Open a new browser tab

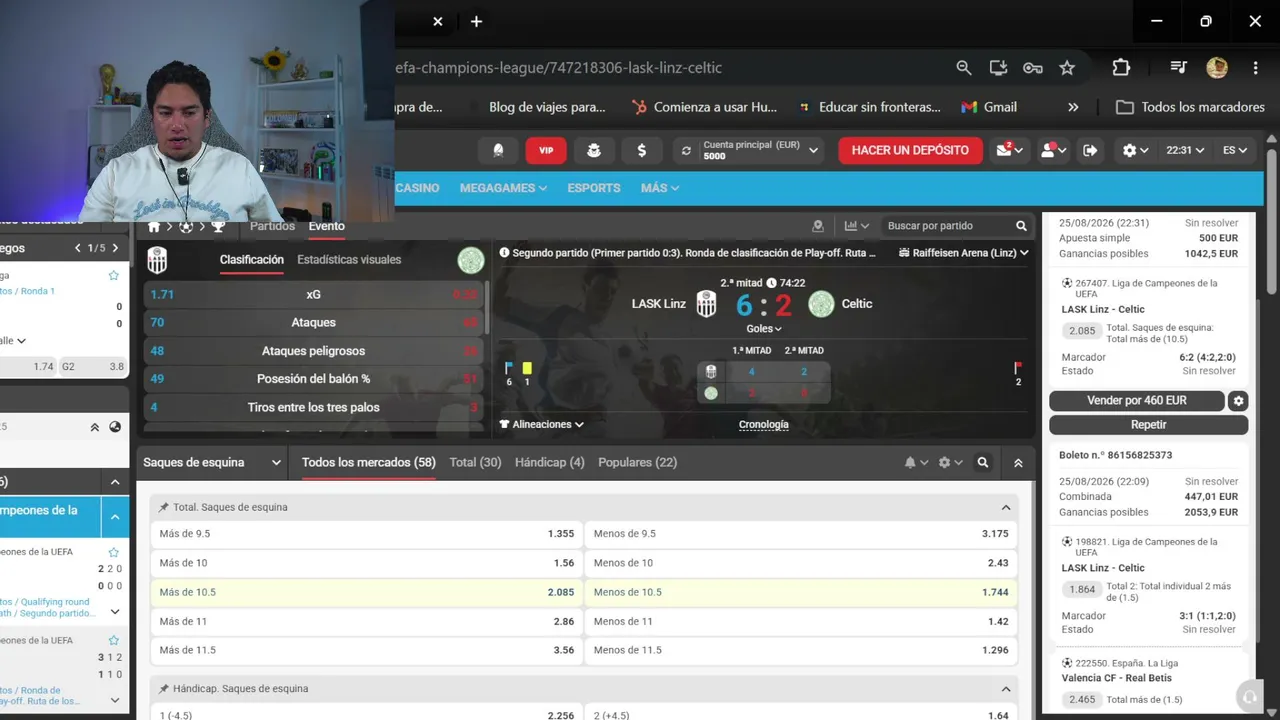pyautogui.click(x=476, y=21)
